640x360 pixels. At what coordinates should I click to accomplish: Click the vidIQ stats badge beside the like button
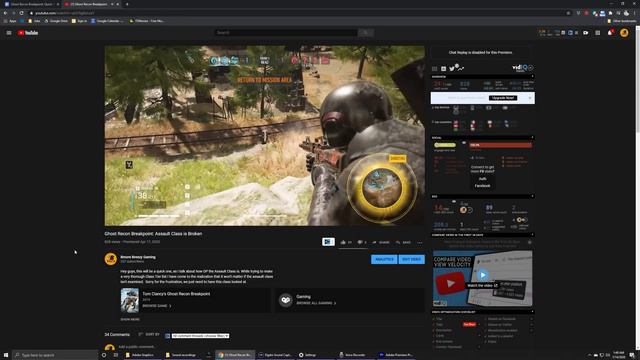(328, 242)
